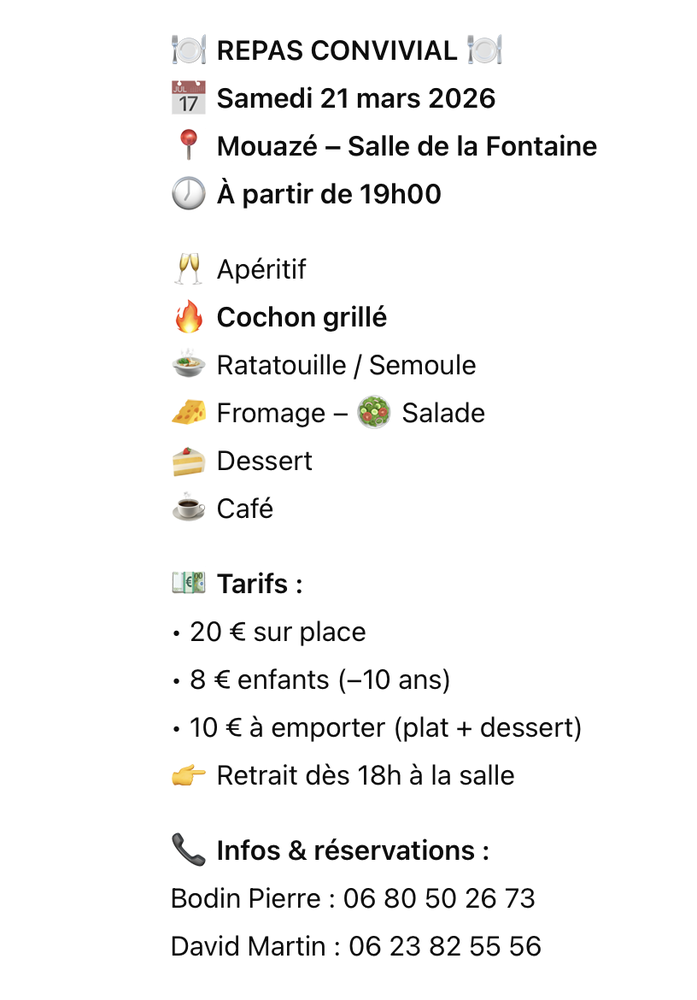Viewport: 697px width, 1000px height.
Task: Click the green salad bowl emoji
Action: 373,413
